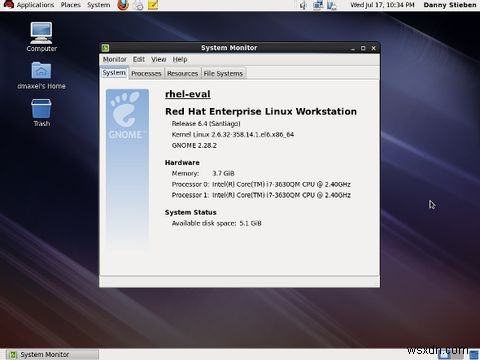The image size is (480, 360).
Task: Open the Help menu
Action: click(x=180, y=59)
